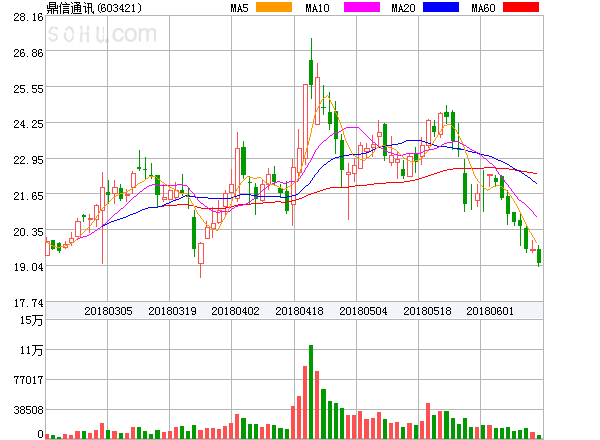600x440 pixels.
Task: Click the 38508 volume axis label
Action: pos(28,410)
